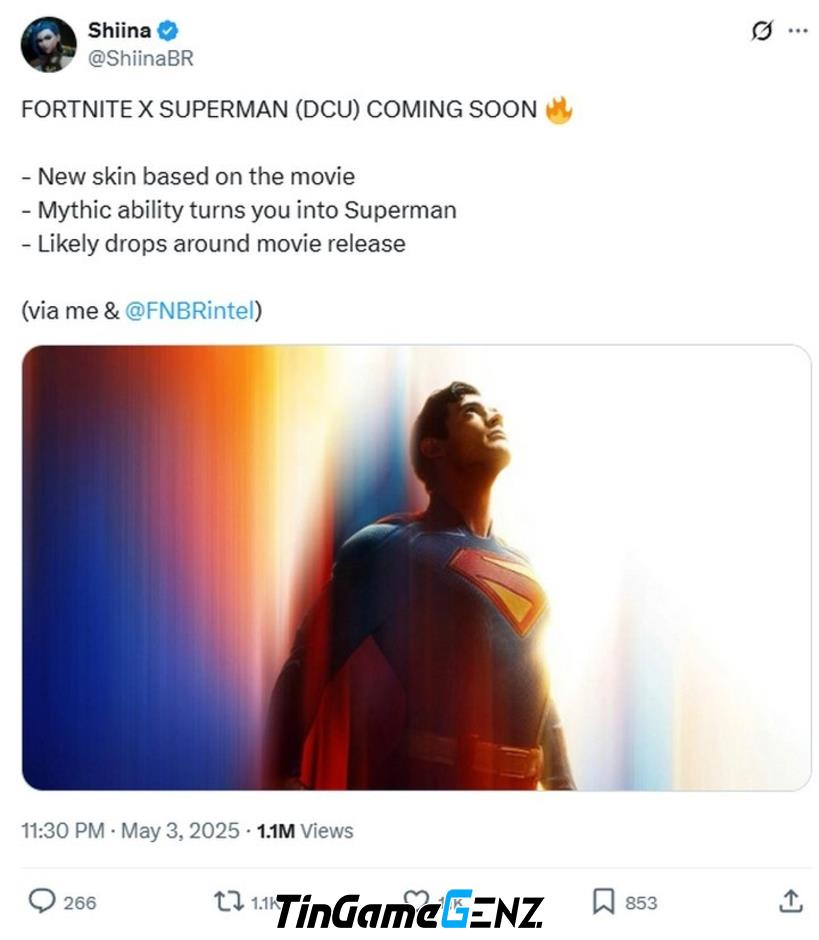Repost using the retweet arrows icon

click(228, 902)
